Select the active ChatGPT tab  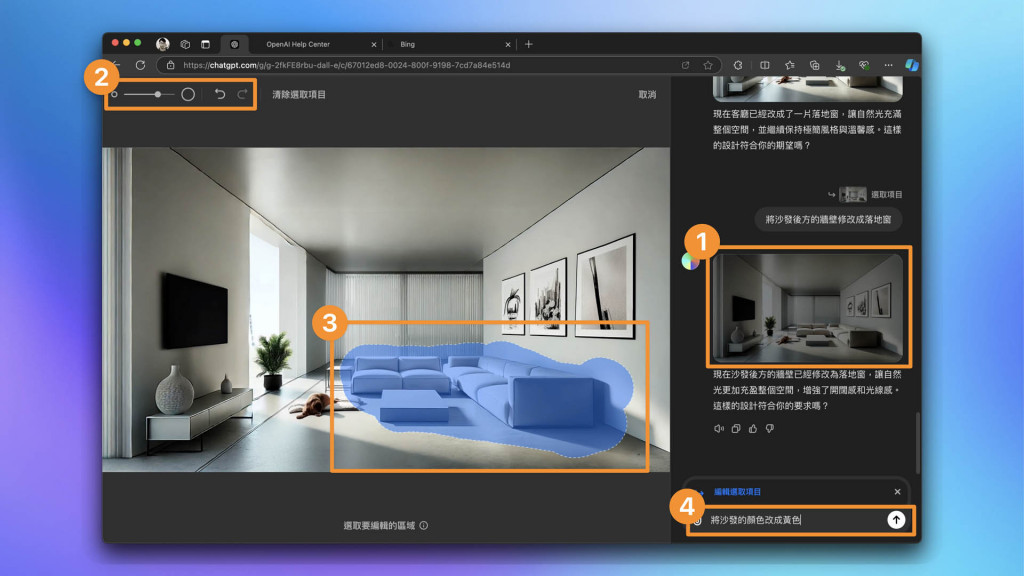pos(234,44)
